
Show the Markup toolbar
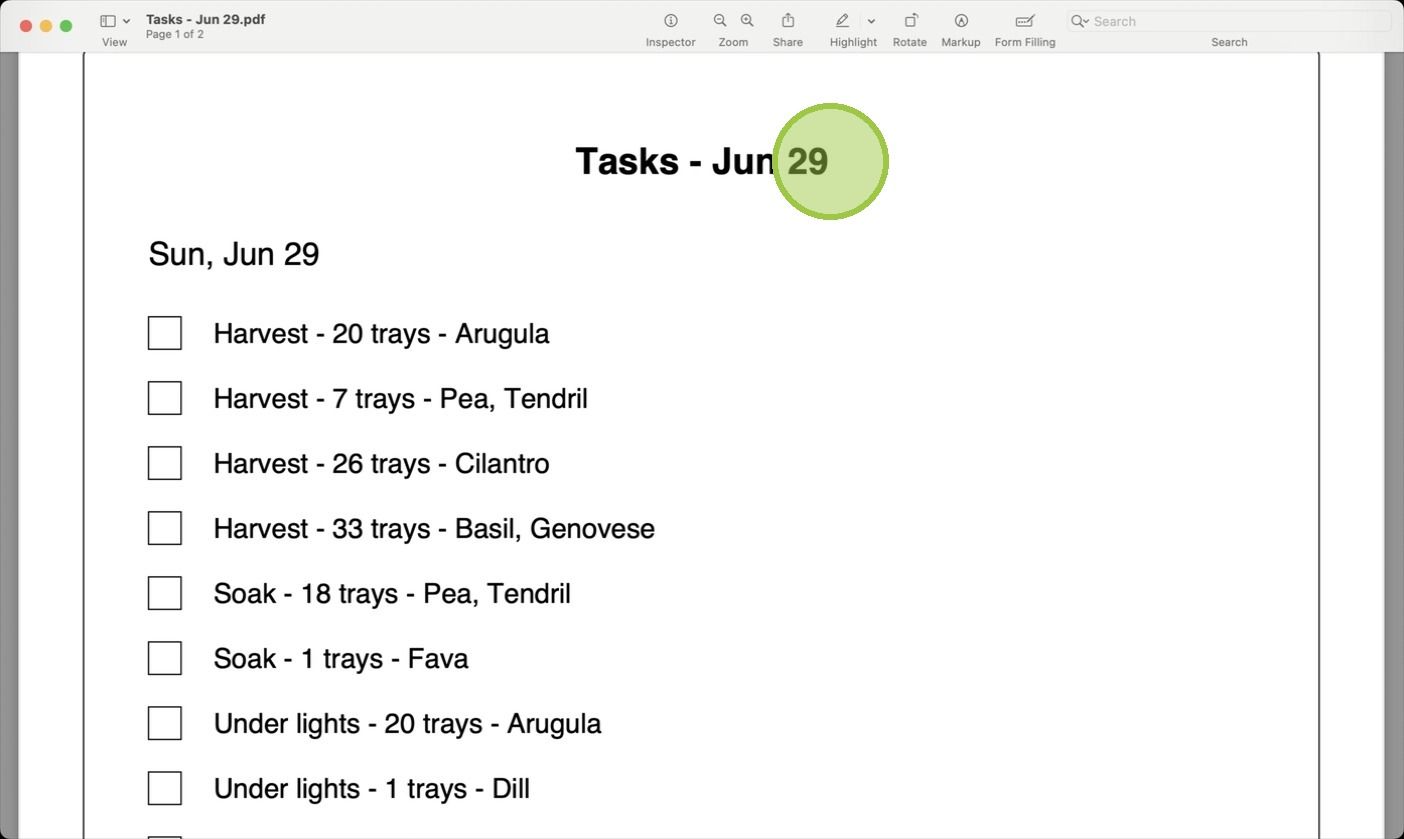tap(961, 21)
